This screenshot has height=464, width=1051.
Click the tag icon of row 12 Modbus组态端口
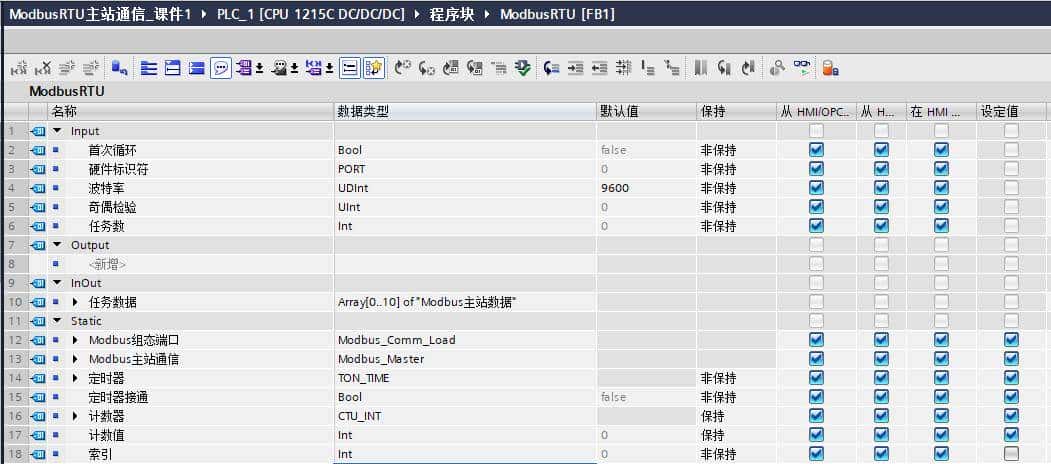(x=38, y=340)
